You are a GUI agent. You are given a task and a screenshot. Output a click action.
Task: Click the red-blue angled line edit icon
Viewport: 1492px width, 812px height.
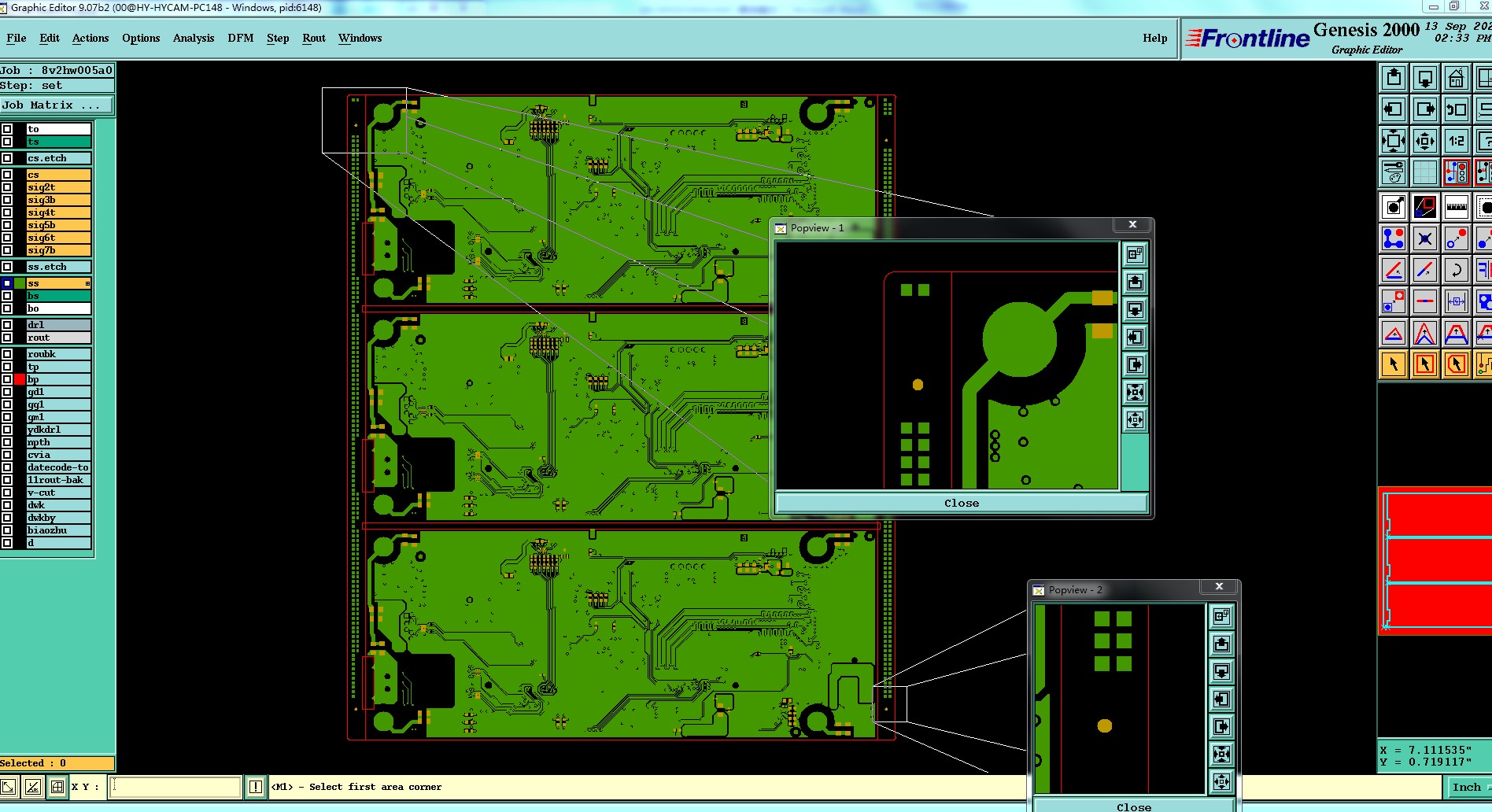1394,270
